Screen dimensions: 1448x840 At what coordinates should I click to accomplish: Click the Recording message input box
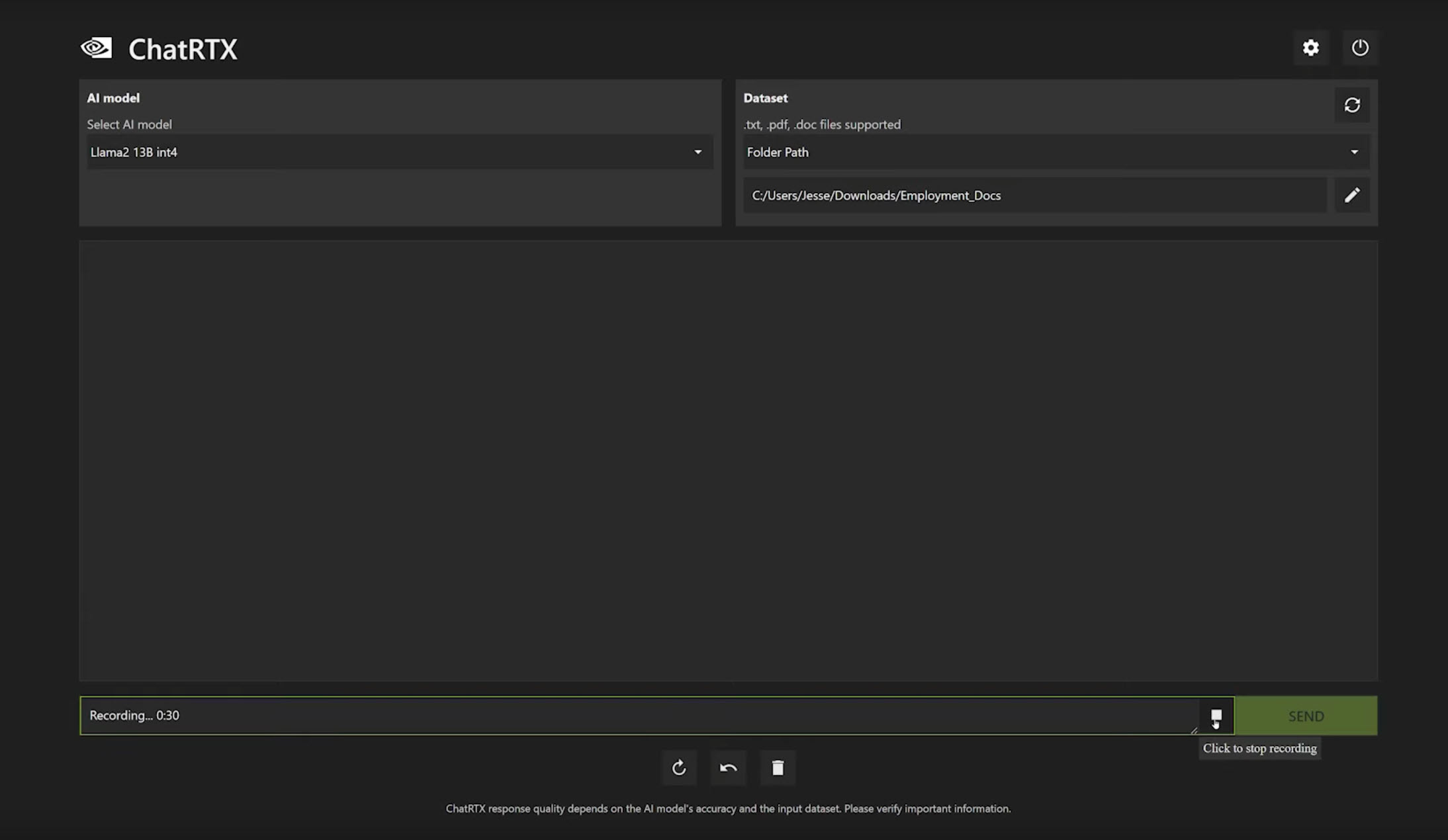point(635,716)
